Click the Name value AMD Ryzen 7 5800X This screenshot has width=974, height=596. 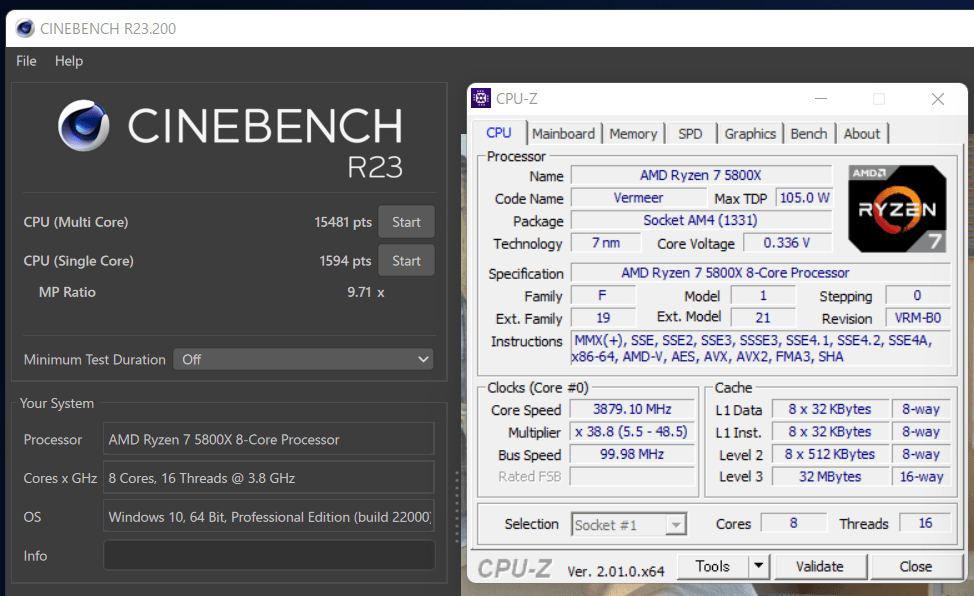click(x=701, y=175)
